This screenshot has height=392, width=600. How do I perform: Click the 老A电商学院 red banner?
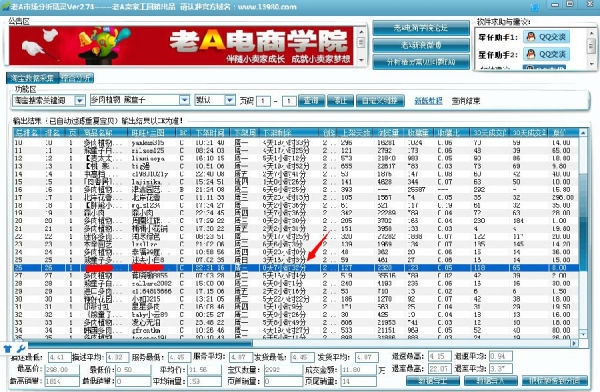point(181,46)
